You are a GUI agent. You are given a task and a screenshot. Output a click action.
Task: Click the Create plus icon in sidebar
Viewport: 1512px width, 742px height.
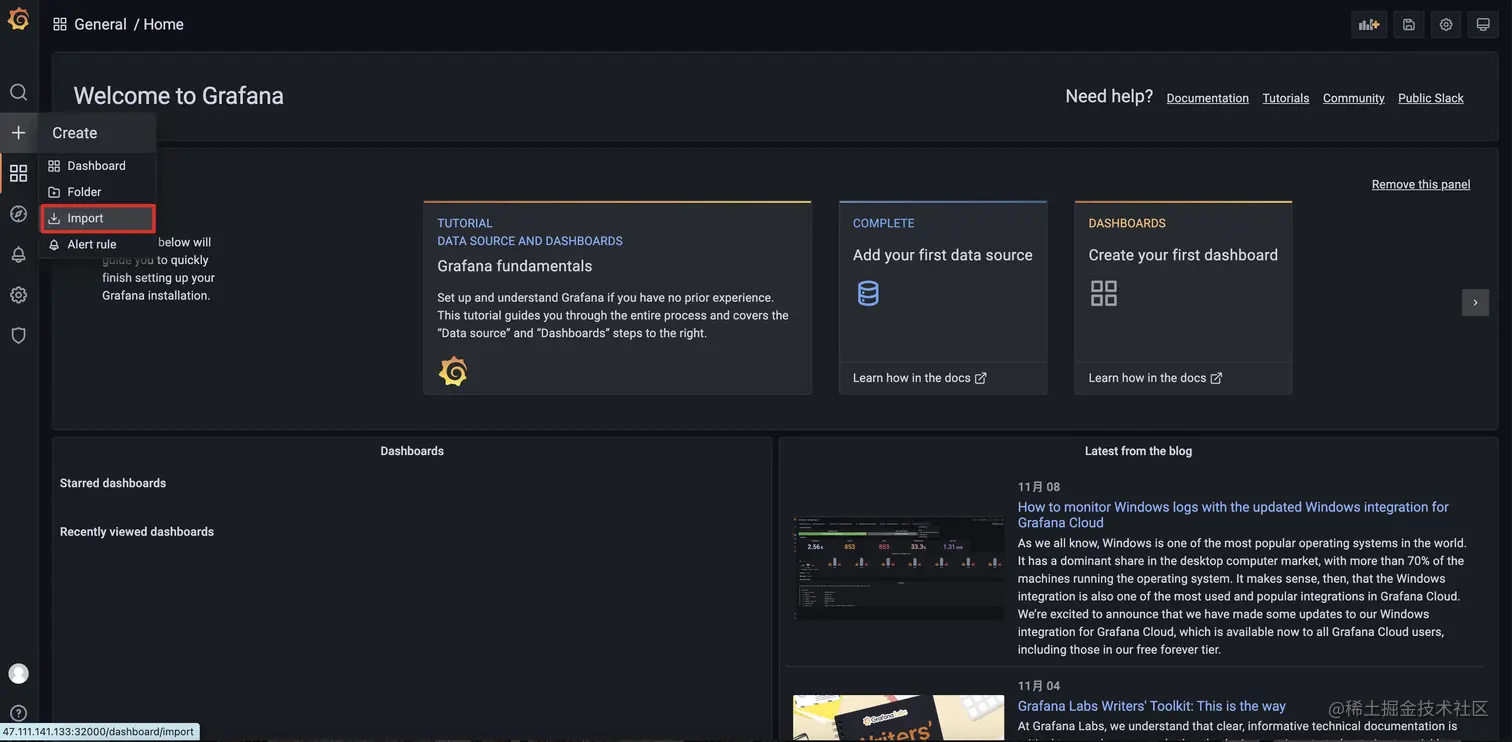tap(18, 133)
